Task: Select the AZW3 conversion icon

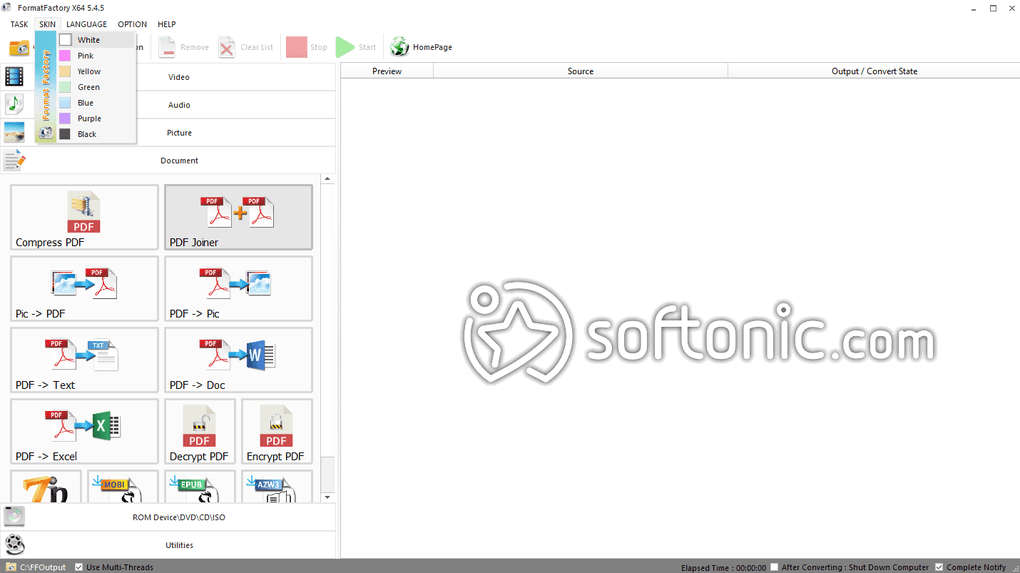Action: coord(276,487)
